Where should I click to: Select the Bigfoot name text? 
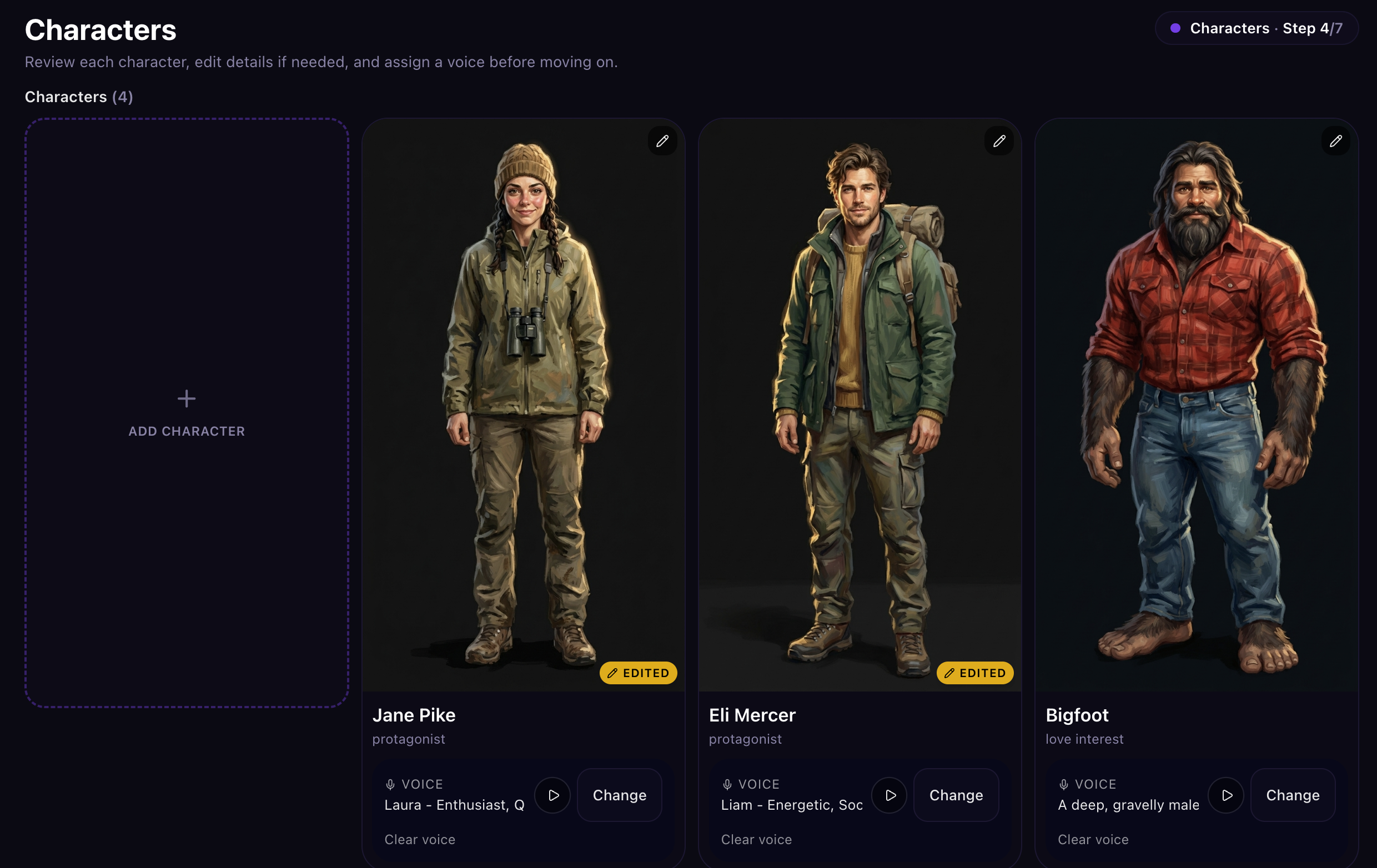[1077, 715]
